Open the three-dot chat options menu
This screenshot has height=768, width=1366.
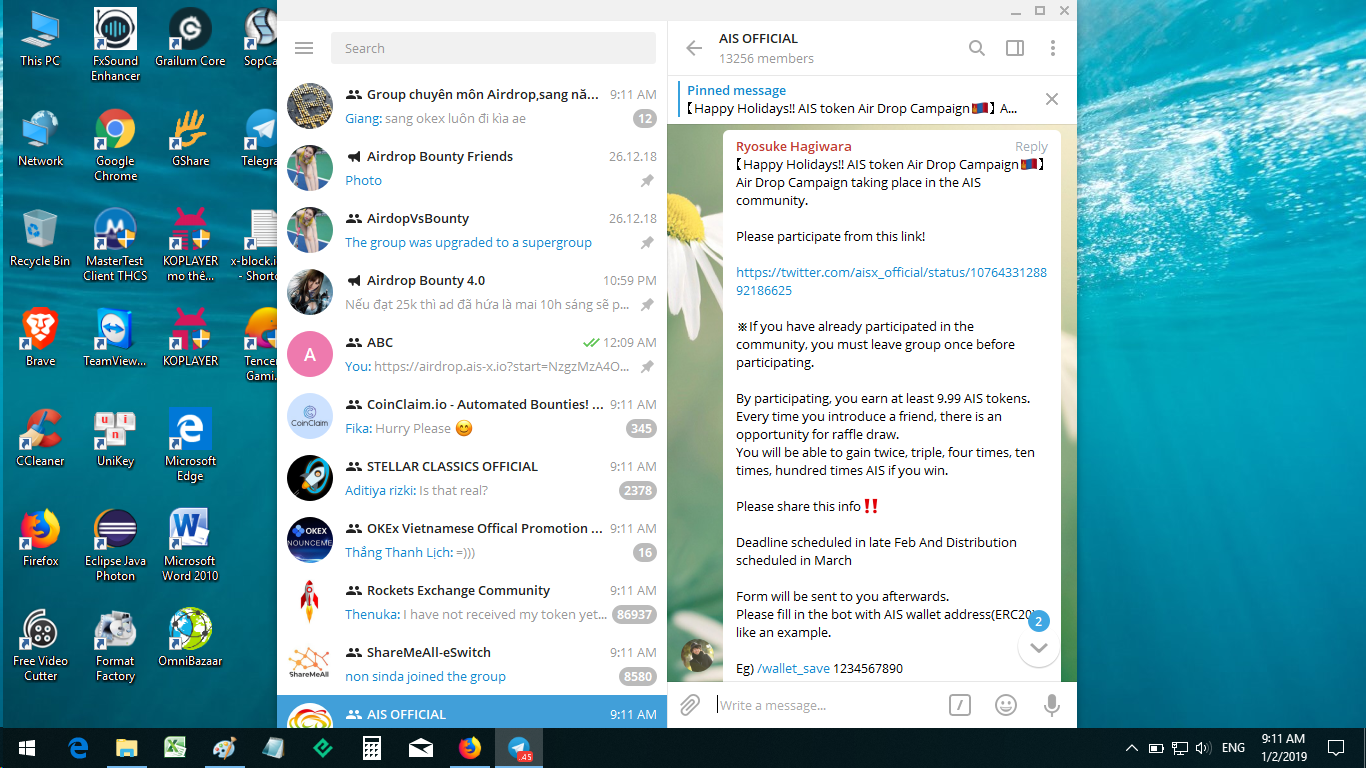(1053, 48)
